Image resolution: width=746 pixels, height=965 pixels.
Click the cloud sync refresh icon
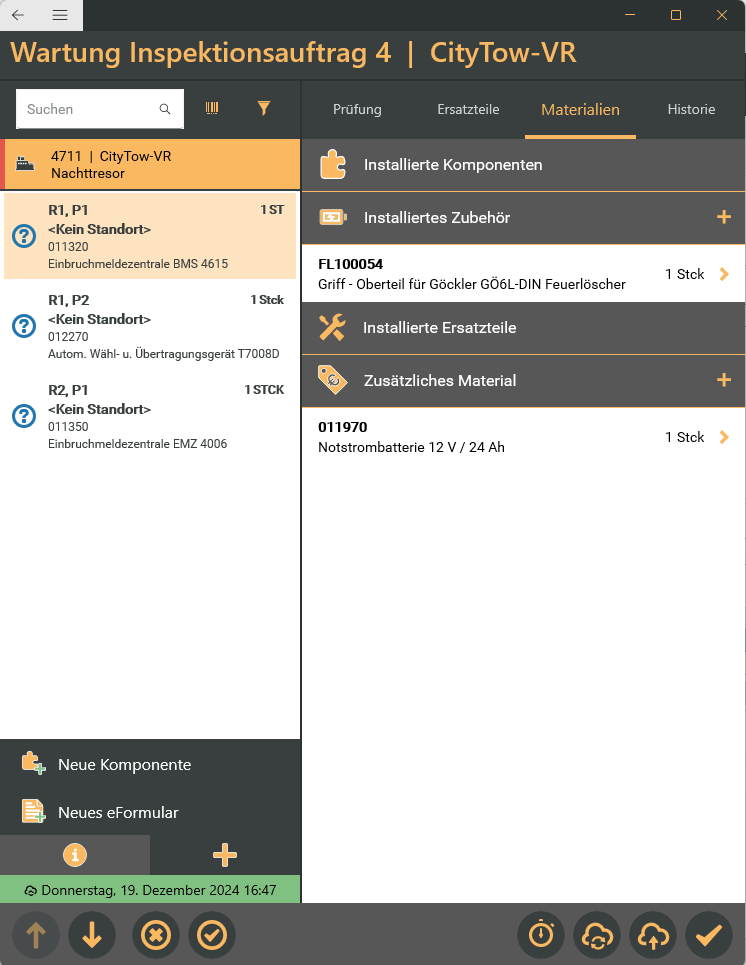pos(597,936)
